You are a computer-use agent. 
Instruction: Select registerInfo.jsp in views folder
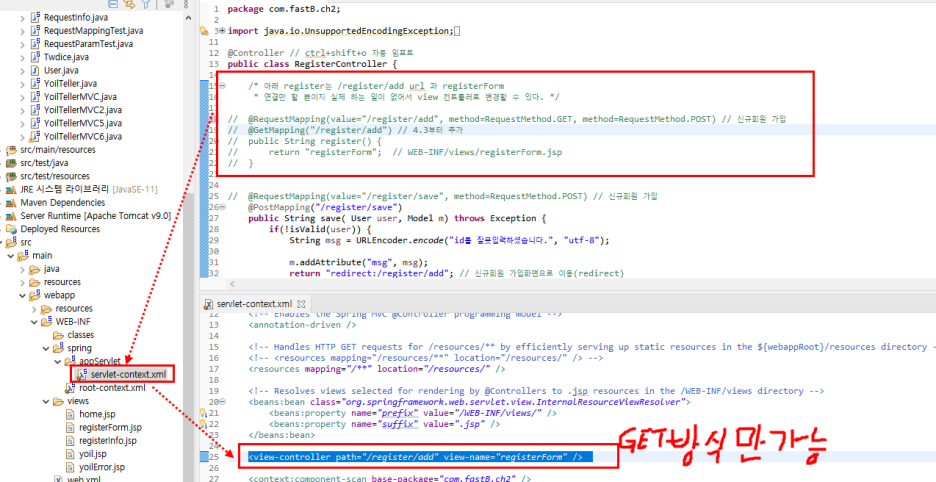tap(108, 440)
